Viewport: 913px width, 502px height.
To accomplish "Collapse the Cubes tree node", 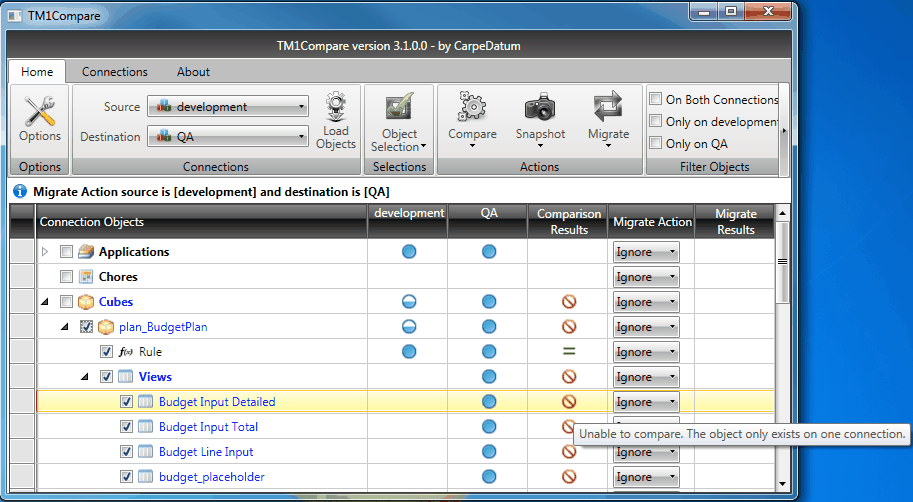I will pos(45,302).
